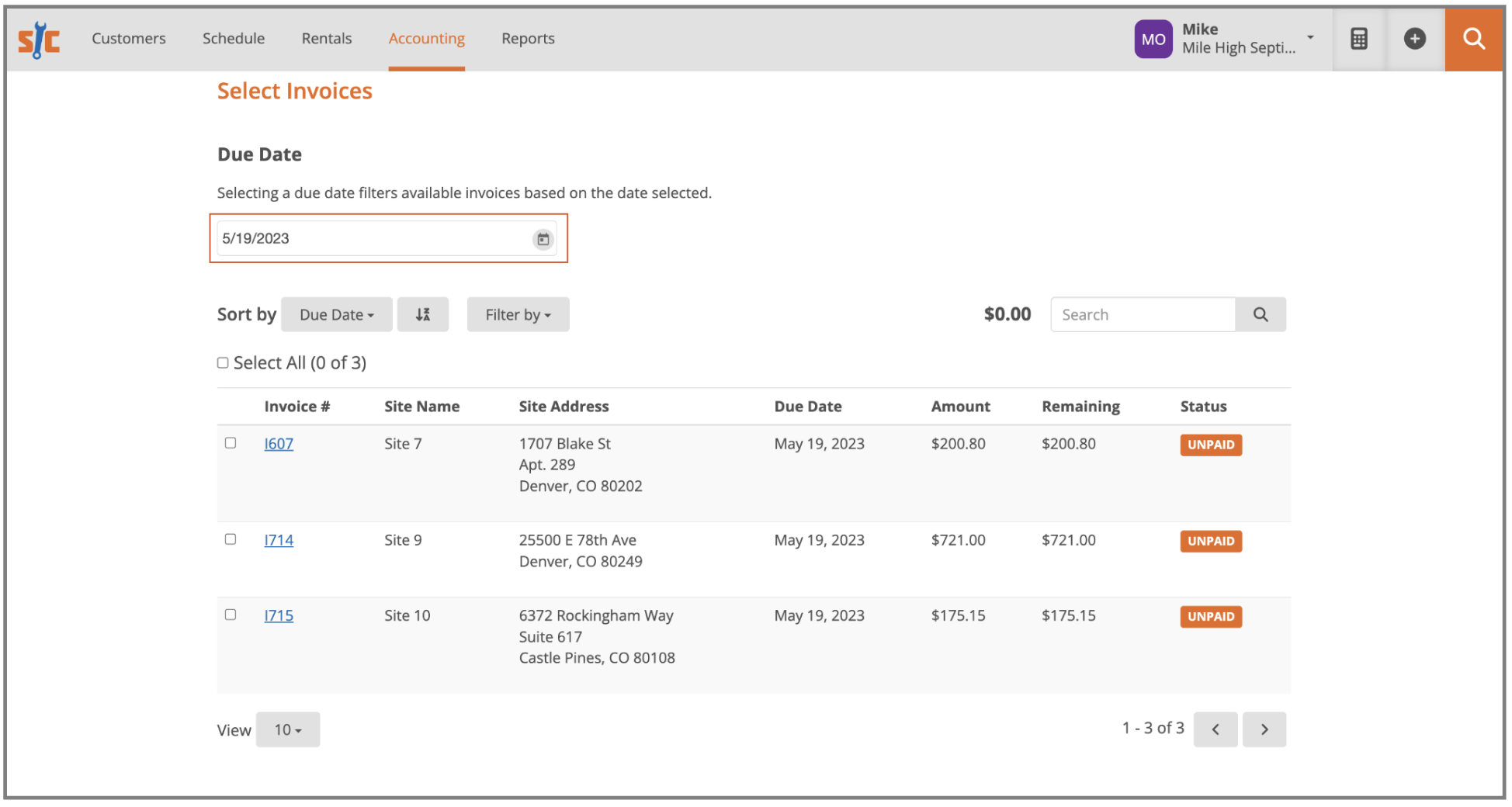This screenshot has height=807, width=1512.
Task: Open invoice I715 link
Action: tap(279, 615)
